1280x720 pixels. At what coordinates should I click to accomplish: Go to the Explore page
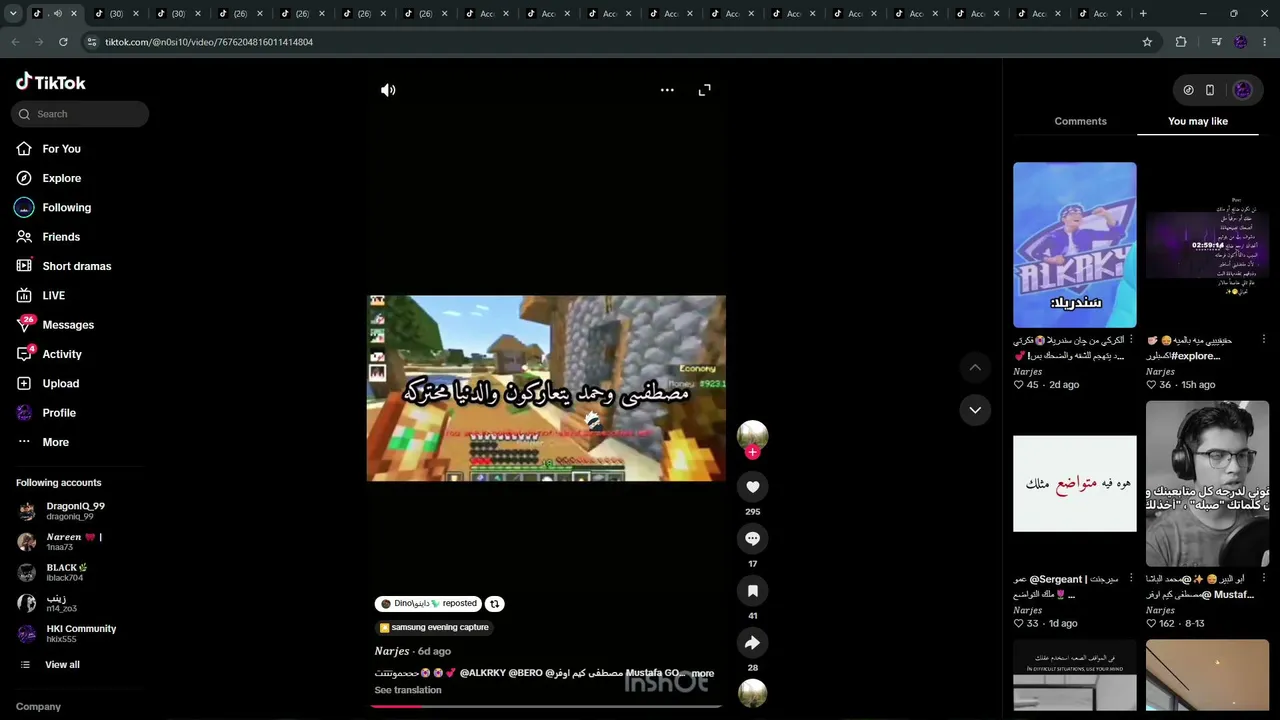tap(61, 178)
